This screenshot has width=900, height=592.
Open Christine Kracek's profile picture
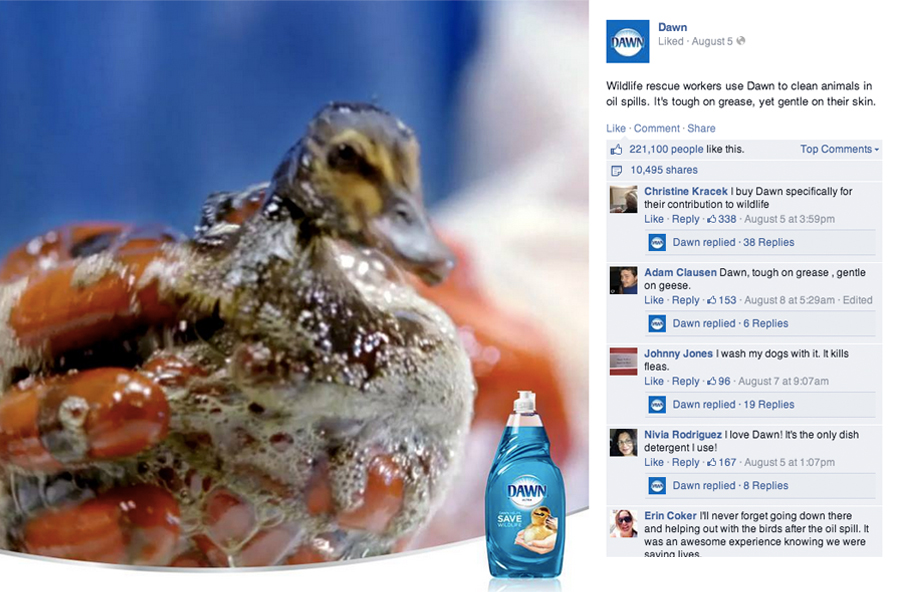point(623,199)
